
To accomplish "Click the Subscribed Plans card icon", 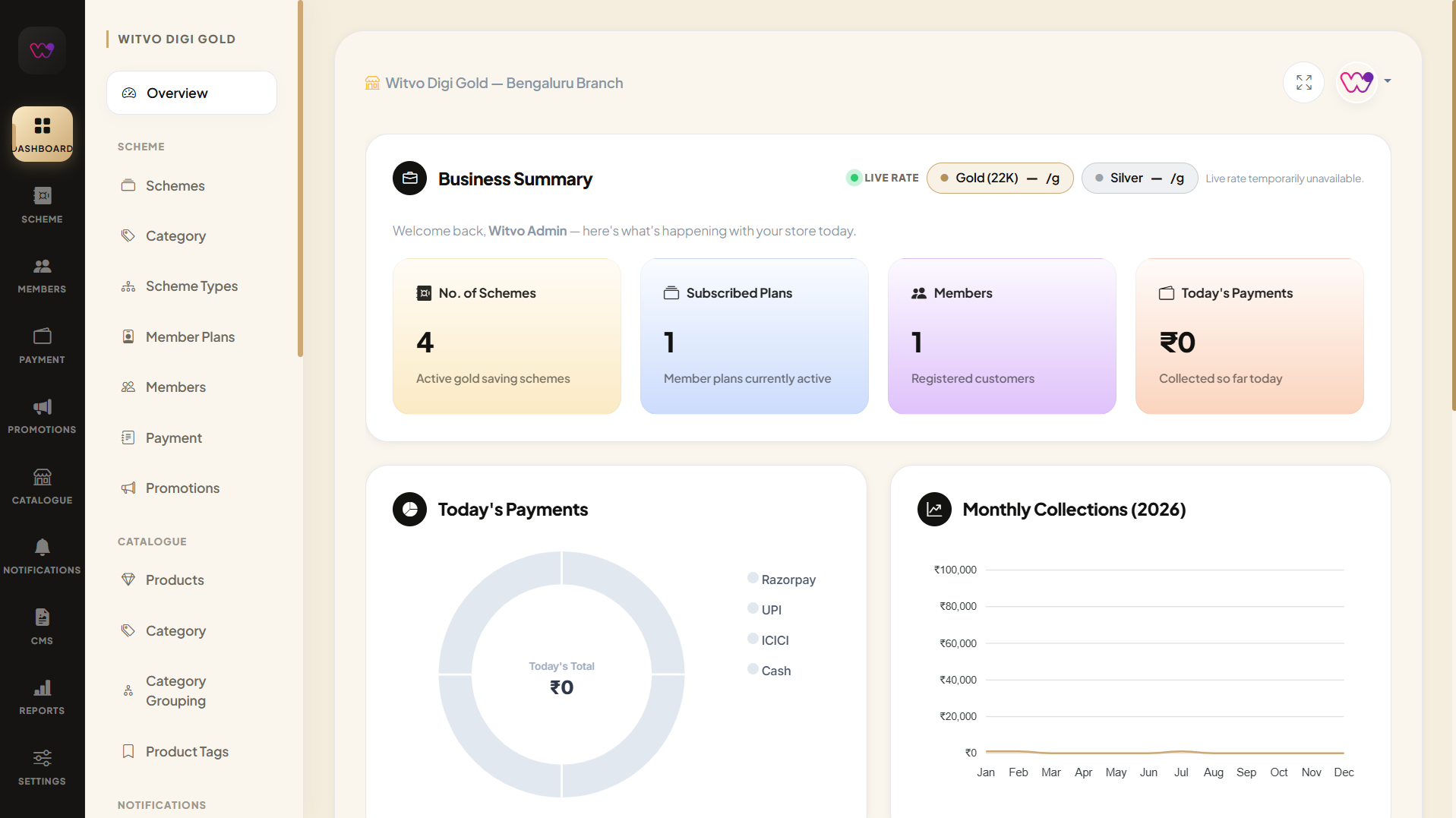I will click(x=671, y=293).
